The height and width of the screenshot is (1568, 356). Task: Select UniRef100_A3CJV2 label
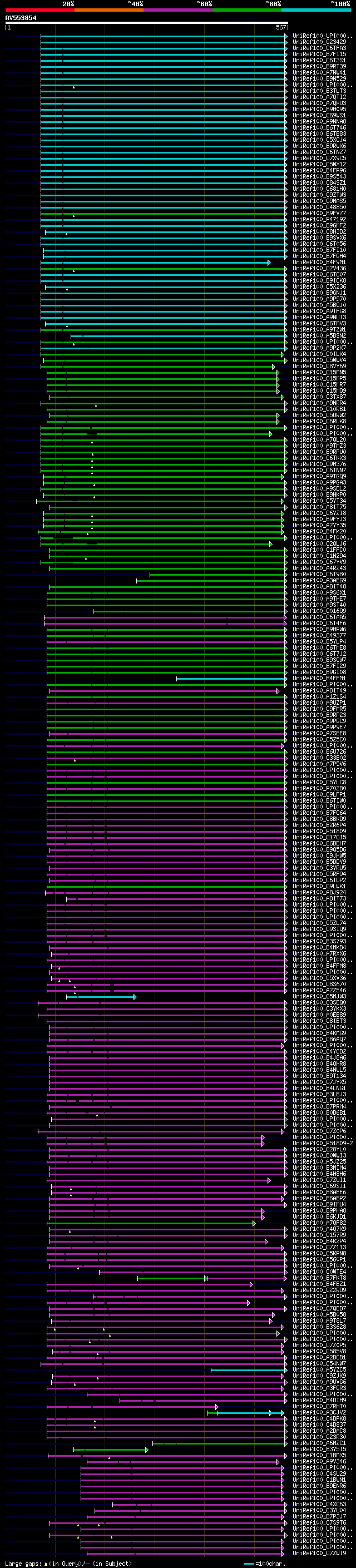pyautogui.click(x=319, y=1413)
